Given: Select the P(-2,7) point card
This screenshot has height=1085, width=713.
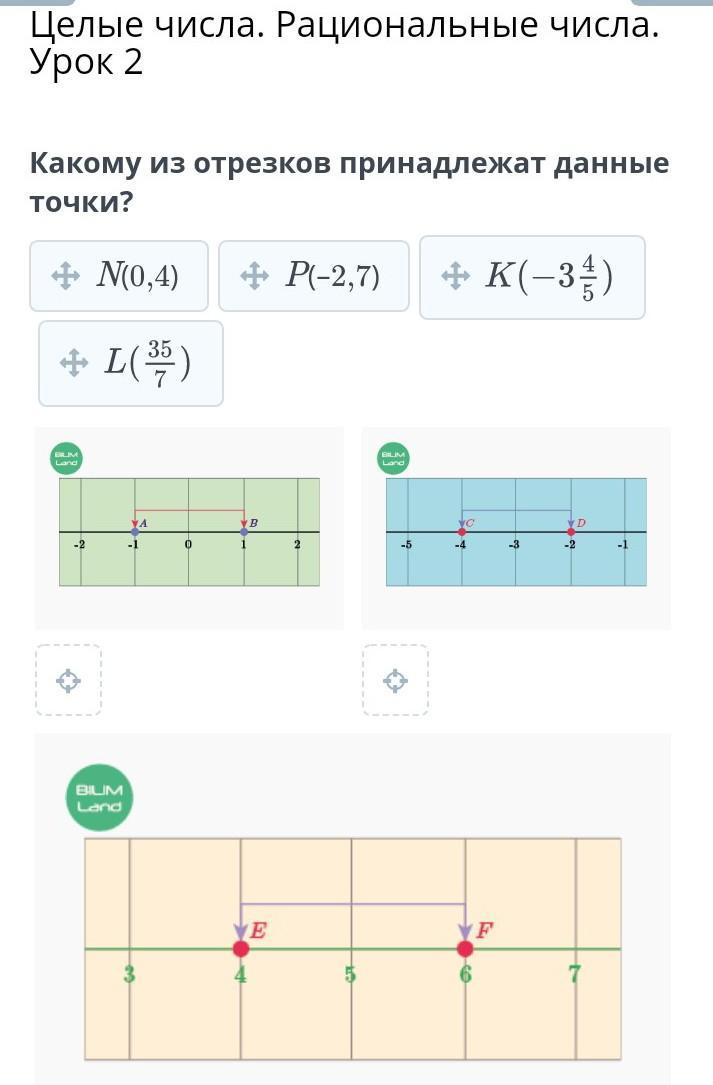Looking at the screenshot, I should (x=314, y=276).
